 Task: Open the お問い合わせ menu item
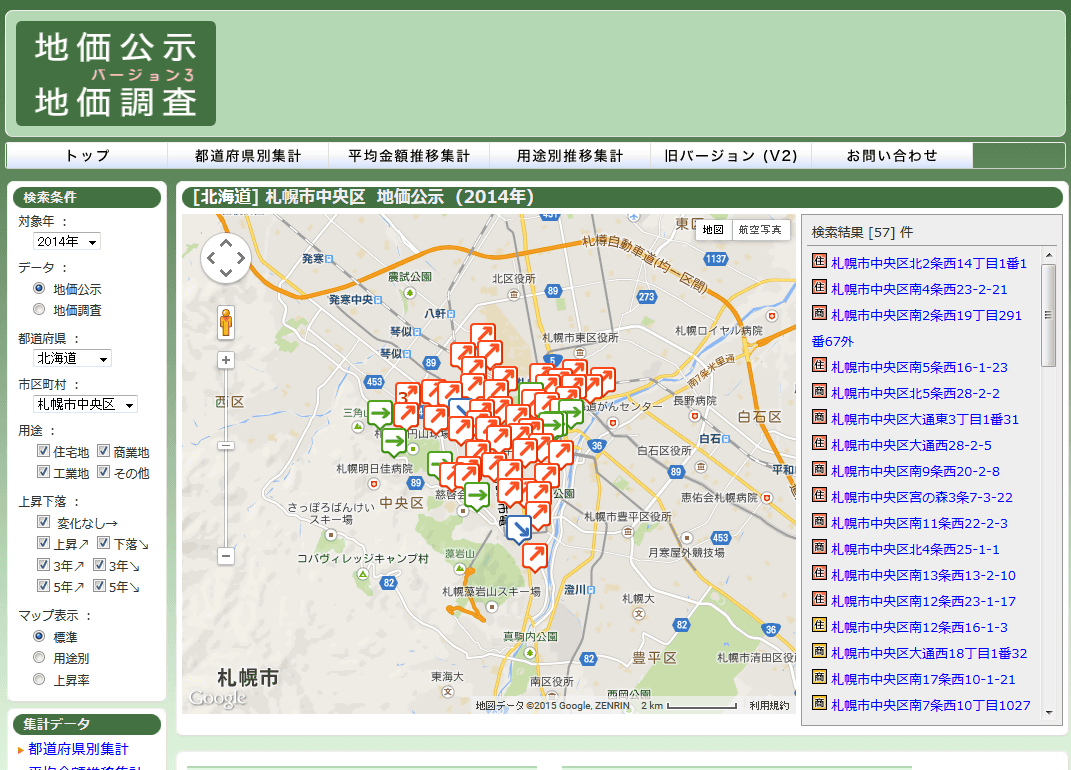click(892, 156)
